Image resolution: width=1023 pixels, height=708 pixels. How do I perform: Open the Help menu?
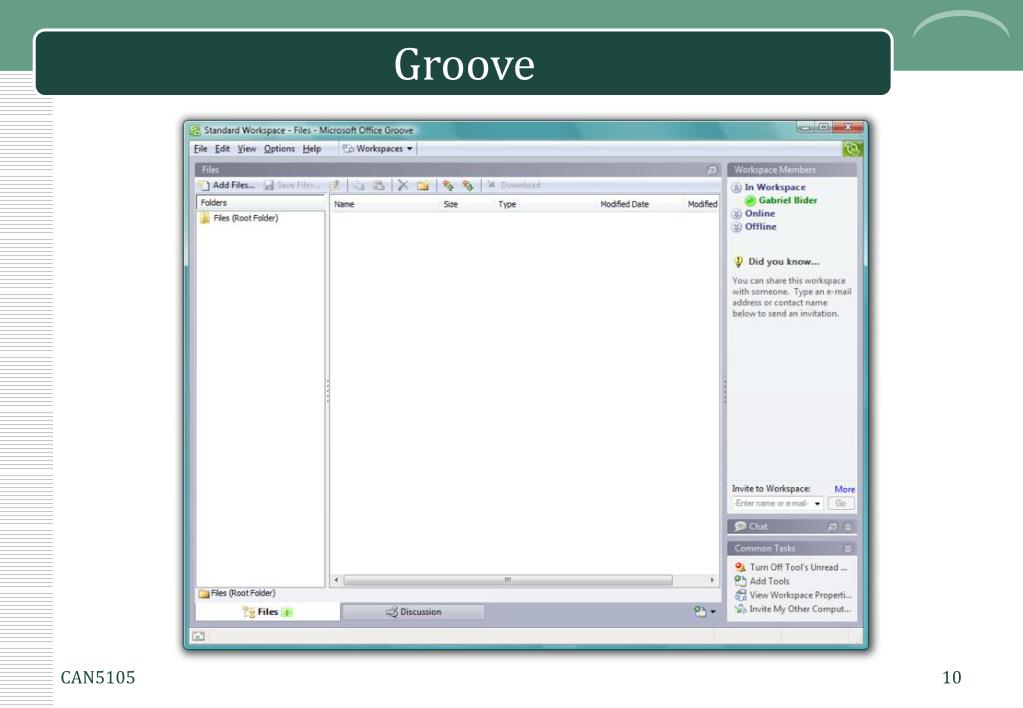coord(312,149)
